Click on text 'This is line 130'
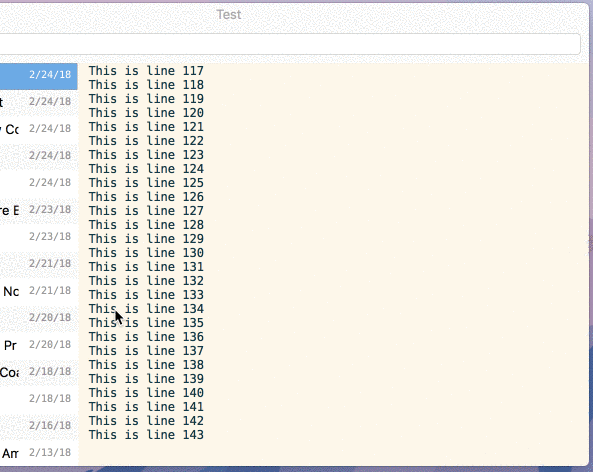 pos(146,253)
